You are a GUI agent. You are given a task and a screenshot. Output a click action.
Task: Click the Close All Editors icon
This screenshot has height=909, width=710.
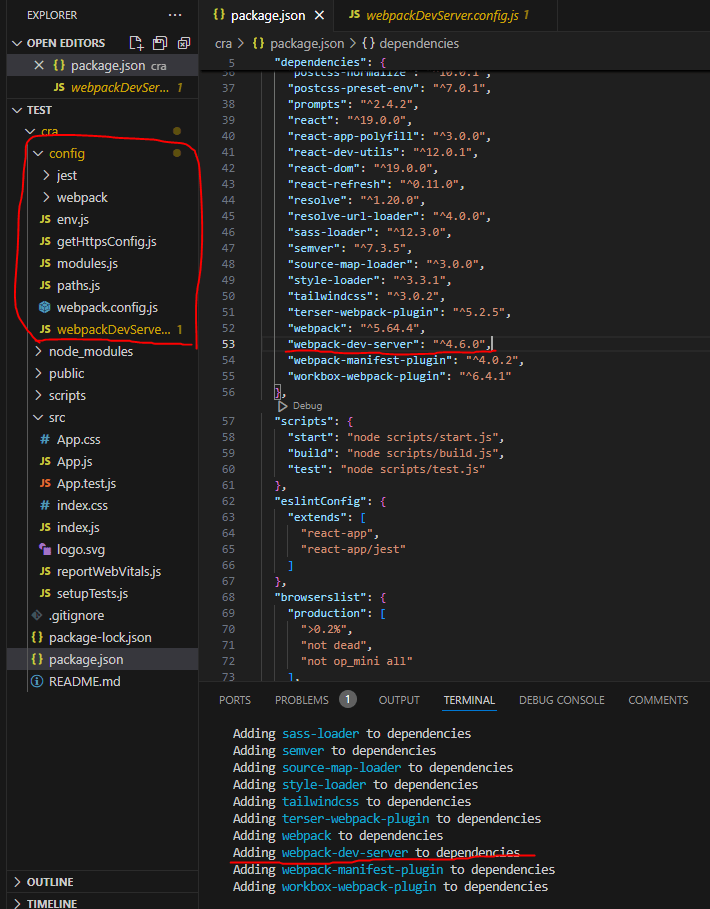(x=183, y=43)
